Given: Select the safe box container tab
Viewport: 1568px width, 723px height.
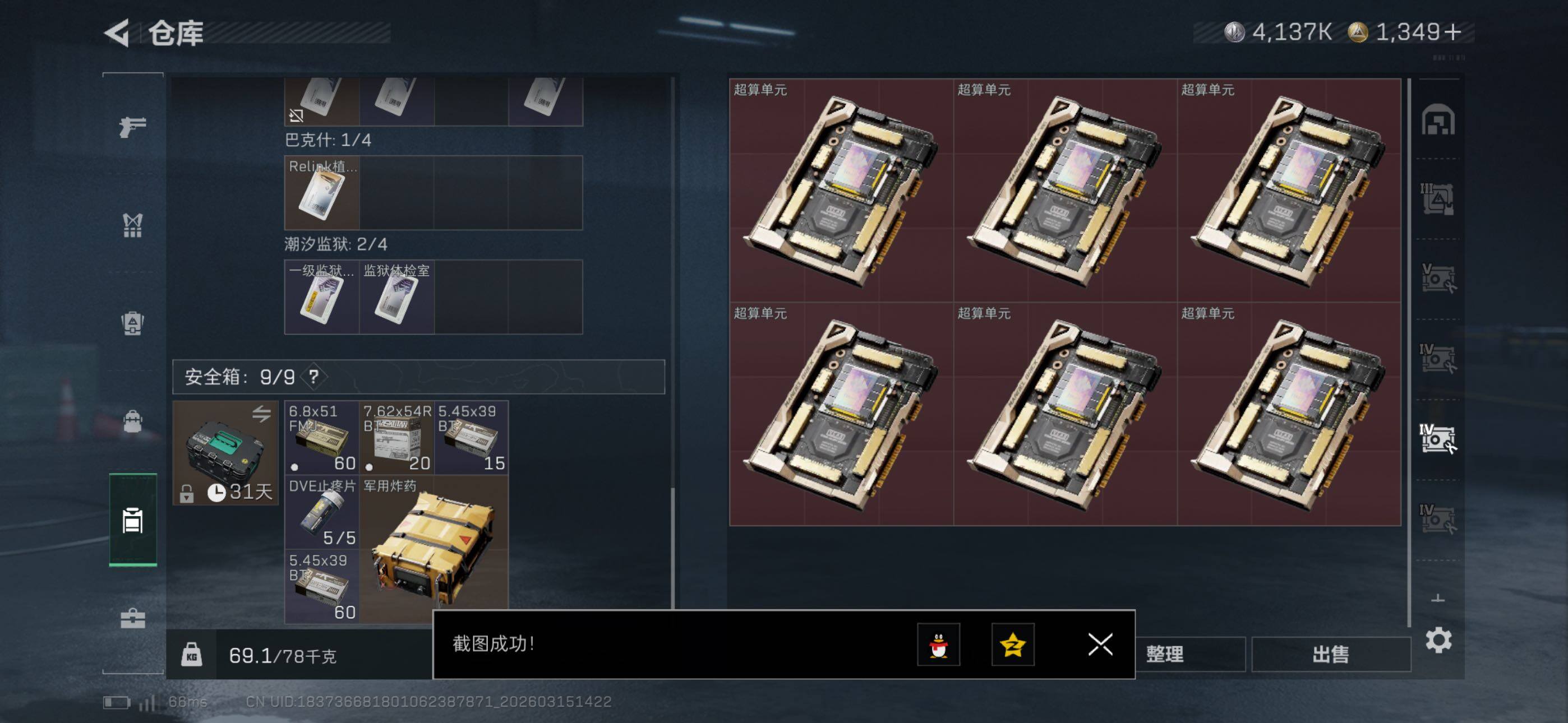Looking at the screenshot, I should 133,520.
